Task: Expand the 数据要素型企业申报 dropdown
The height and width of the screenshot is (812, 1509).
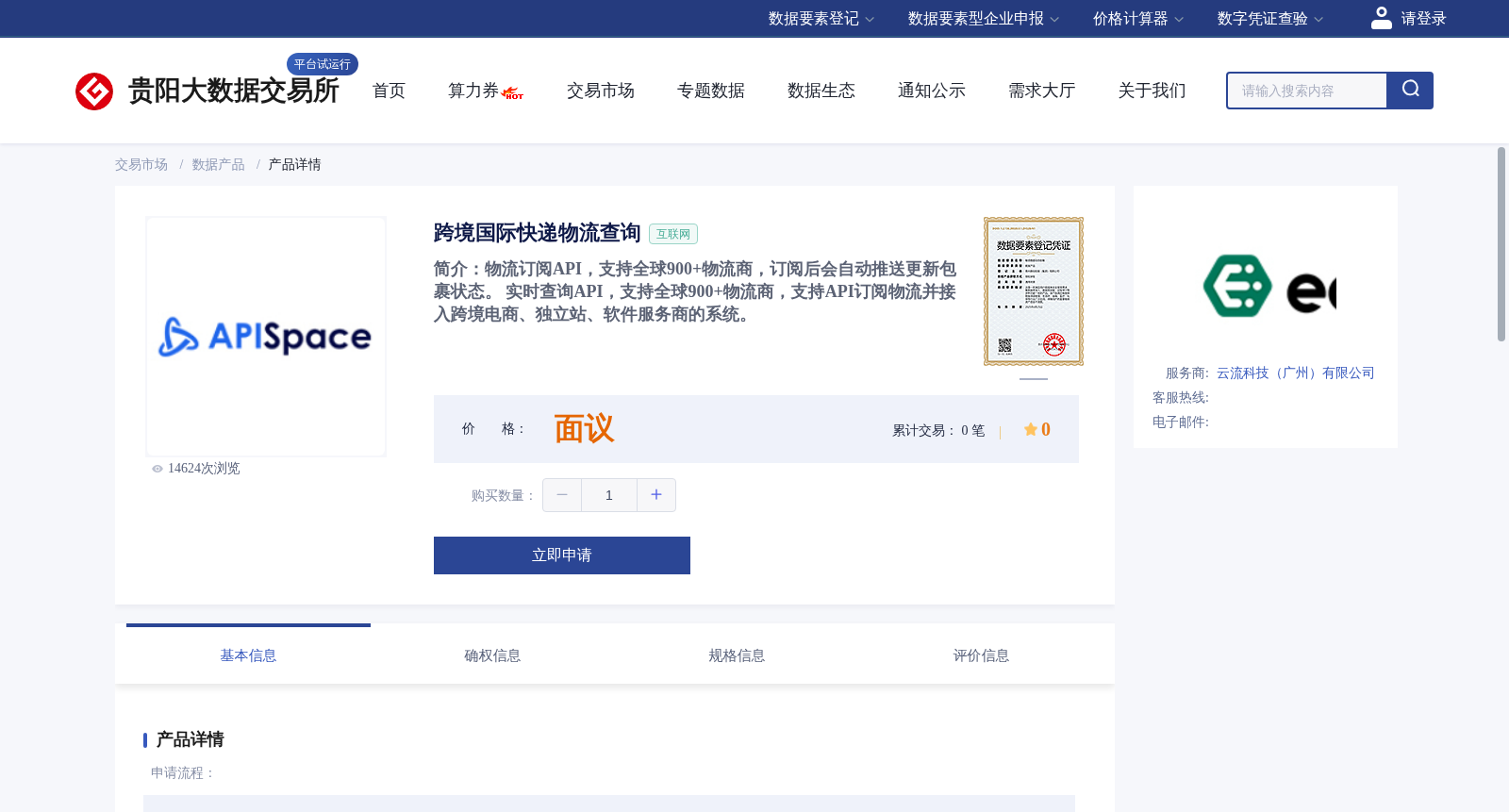Action: click(x=984, y=19)
